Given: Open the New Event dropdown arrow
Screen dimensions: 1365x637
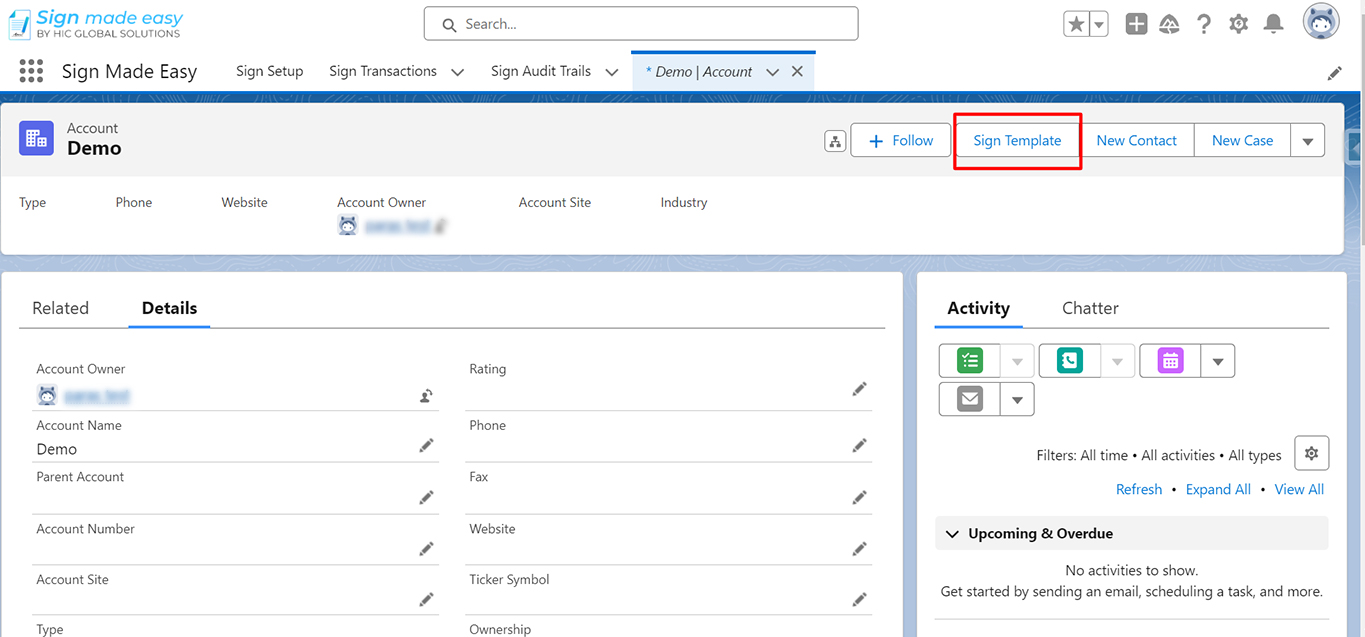Looking at the screenshot, I should tap(1217, 361).
